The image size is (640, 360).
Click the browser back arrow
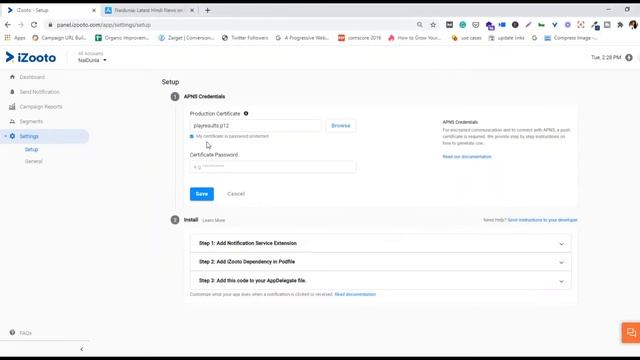coord(8,25)
